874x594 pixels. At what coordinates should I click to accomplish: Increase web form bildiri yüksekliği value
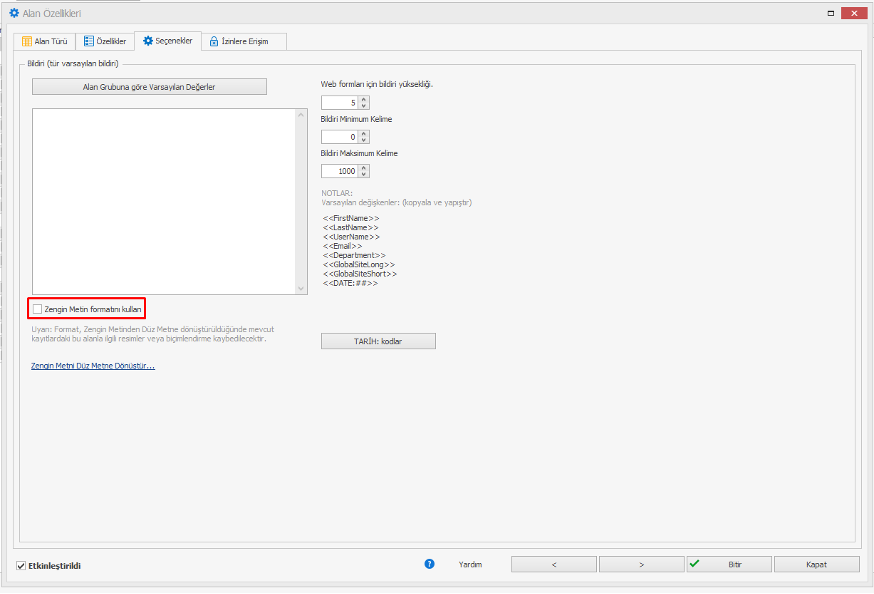point(364,100)
